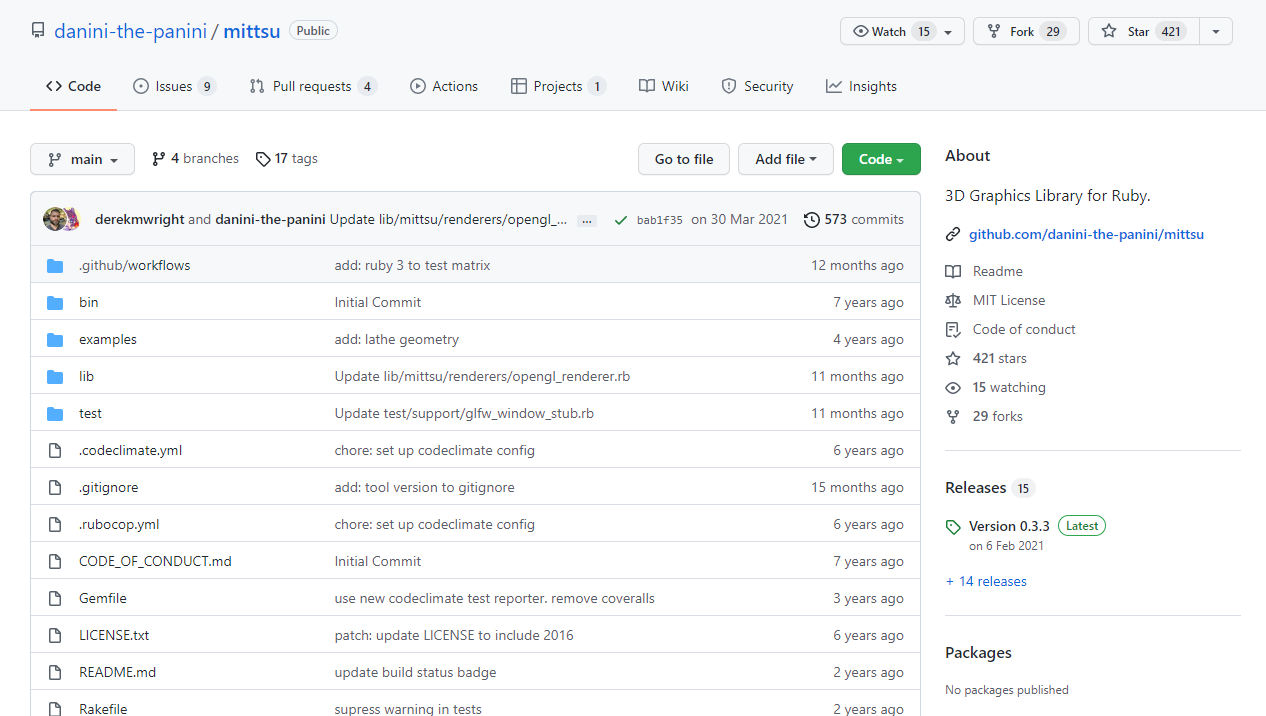The height and width of the screenshot is (716, 1266).
Task: Open the Gemfile file name
Action: [x=103, y=598]
